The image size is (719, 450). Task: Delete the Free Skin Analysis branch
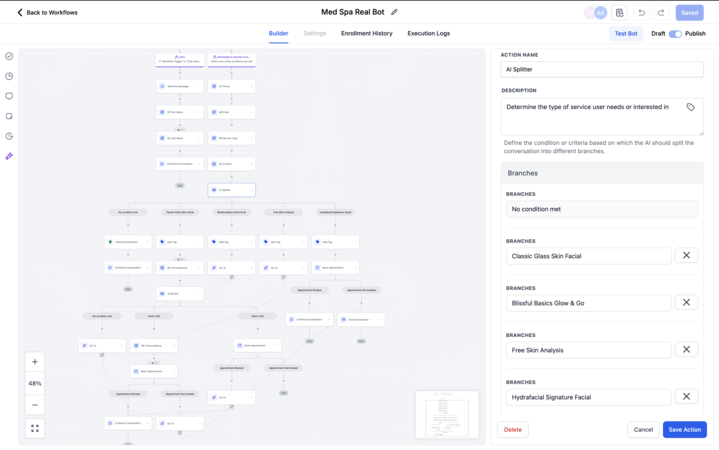point(686,349)
